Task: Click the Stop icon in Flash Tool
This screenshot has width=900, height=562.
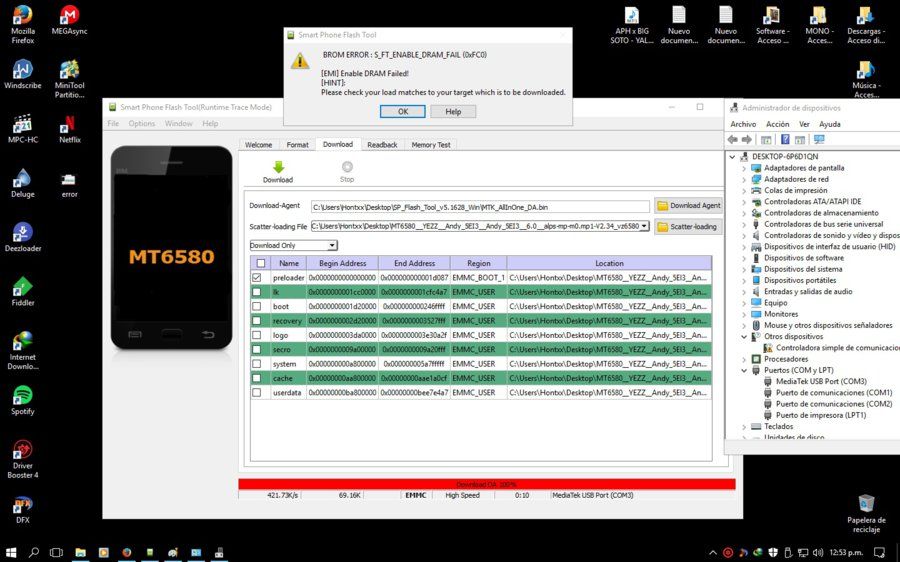Action: 347,167
